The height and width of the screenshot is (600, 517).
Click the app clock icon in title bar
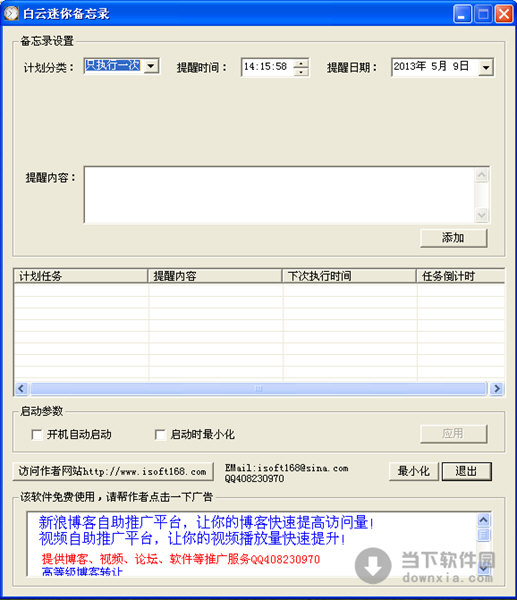point(11,13)
